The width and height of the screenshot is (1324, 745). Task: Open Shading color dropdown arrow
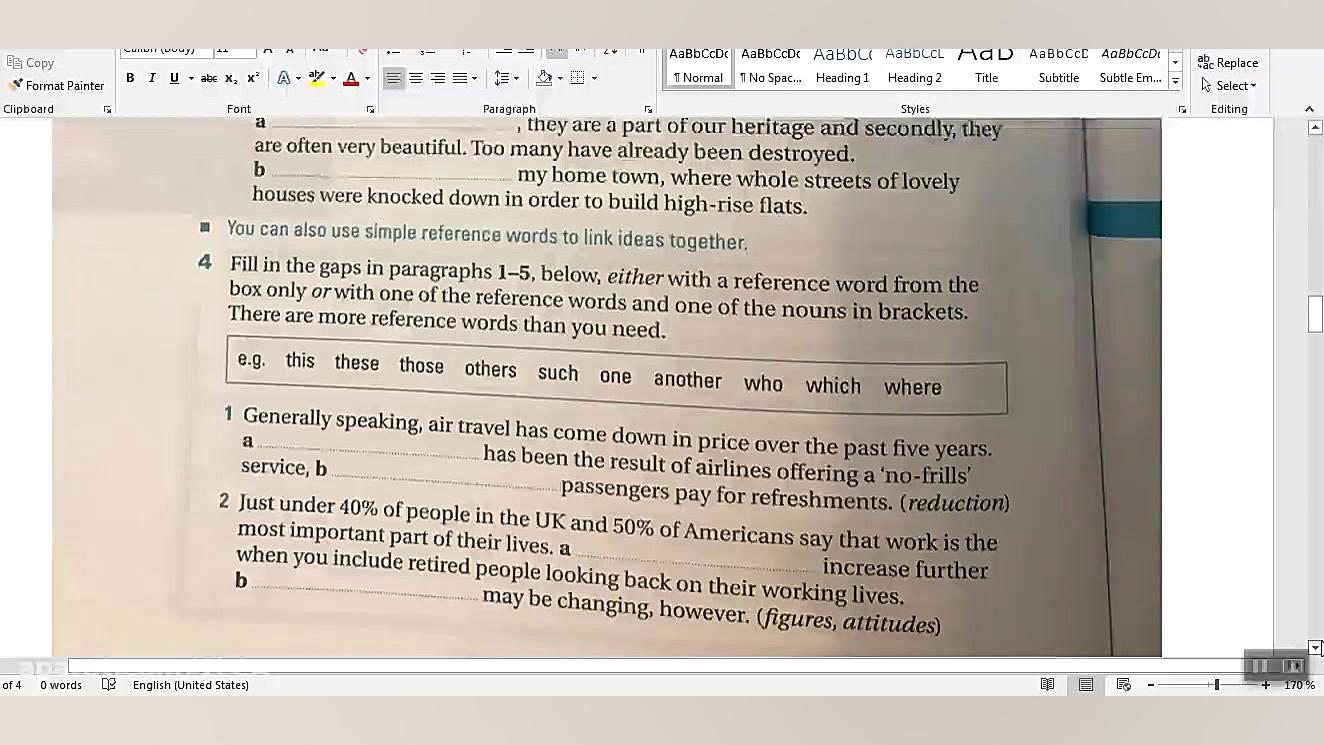pos(560,78)
